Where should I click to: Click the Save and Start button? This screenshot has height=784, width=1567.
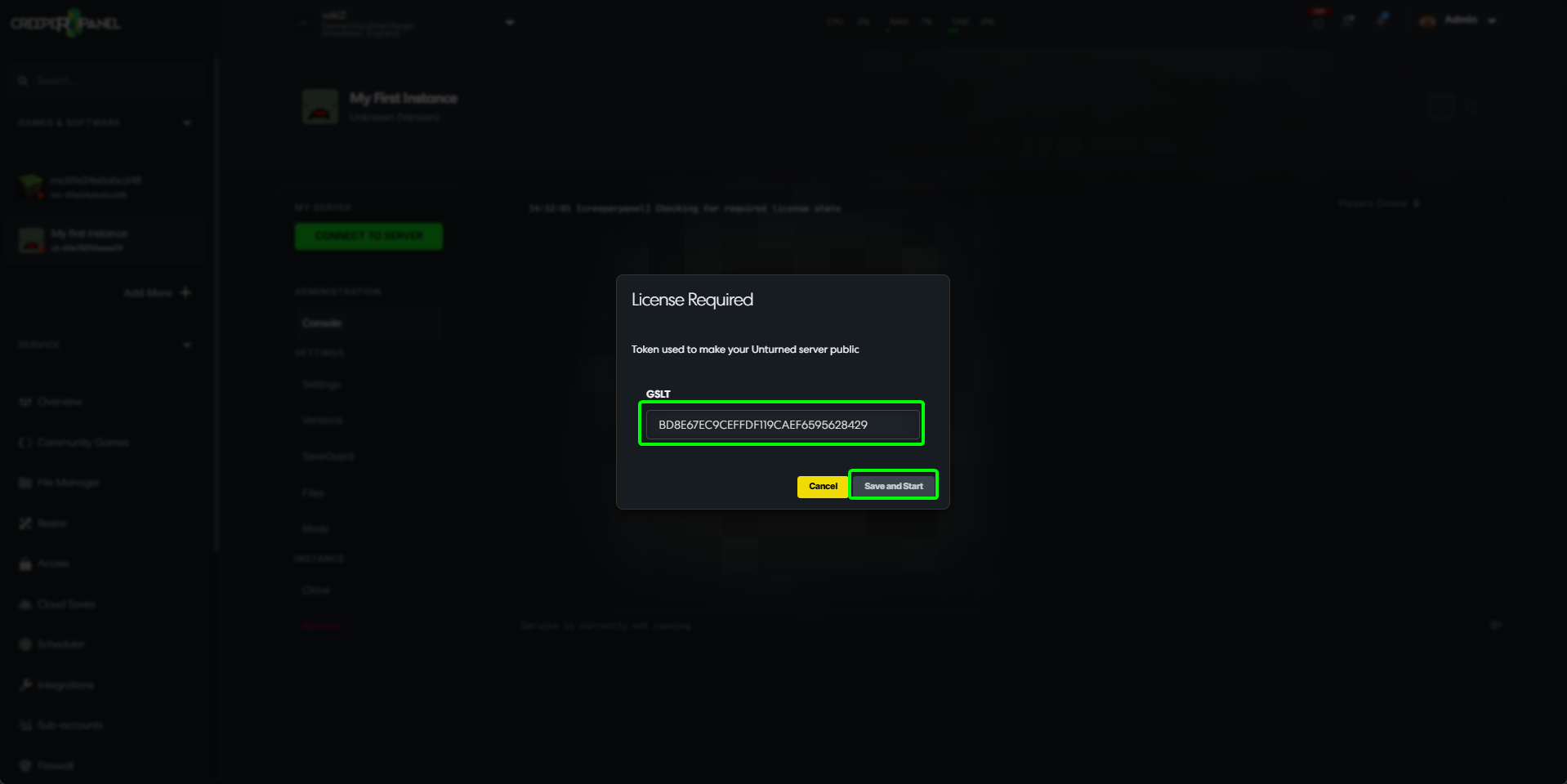pyautogui.click(x=893, y=486)
